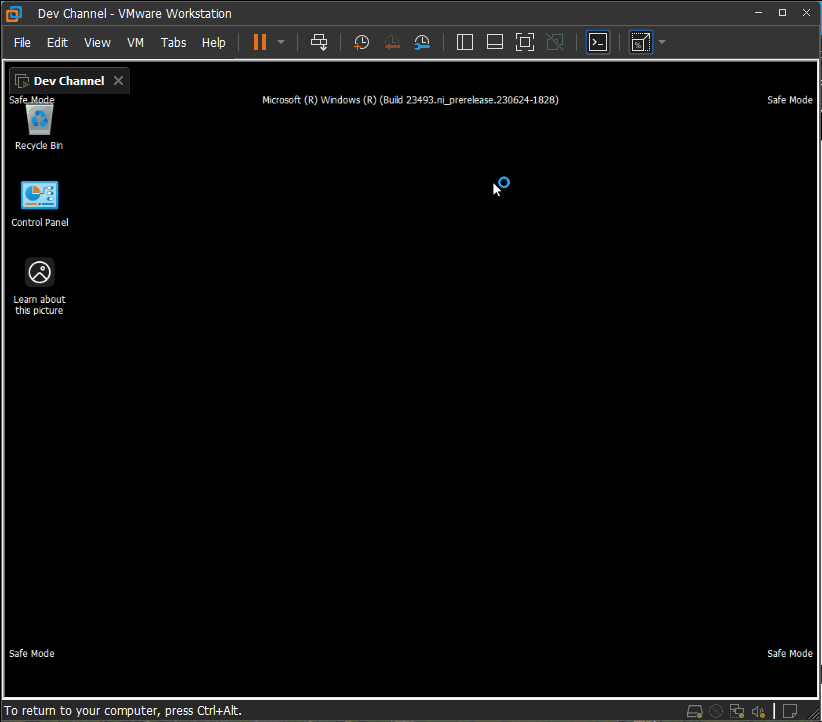822x722 pixels.
Task: Enter full screen mode
Action: [525, 42]
